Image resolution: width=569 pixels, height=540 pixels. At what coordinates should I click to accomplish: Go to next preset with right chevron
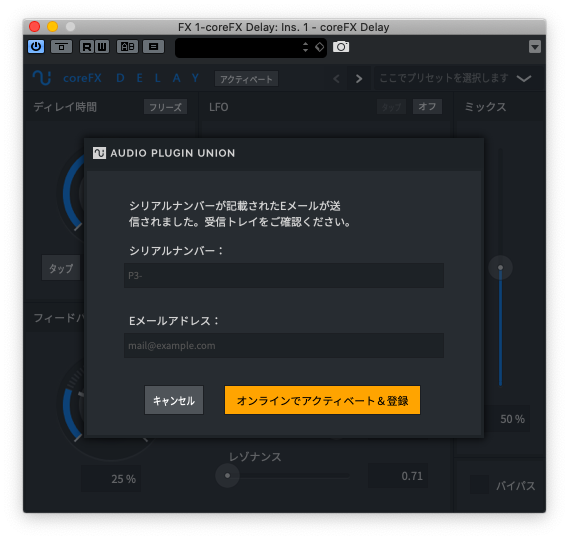coord(359,78)
